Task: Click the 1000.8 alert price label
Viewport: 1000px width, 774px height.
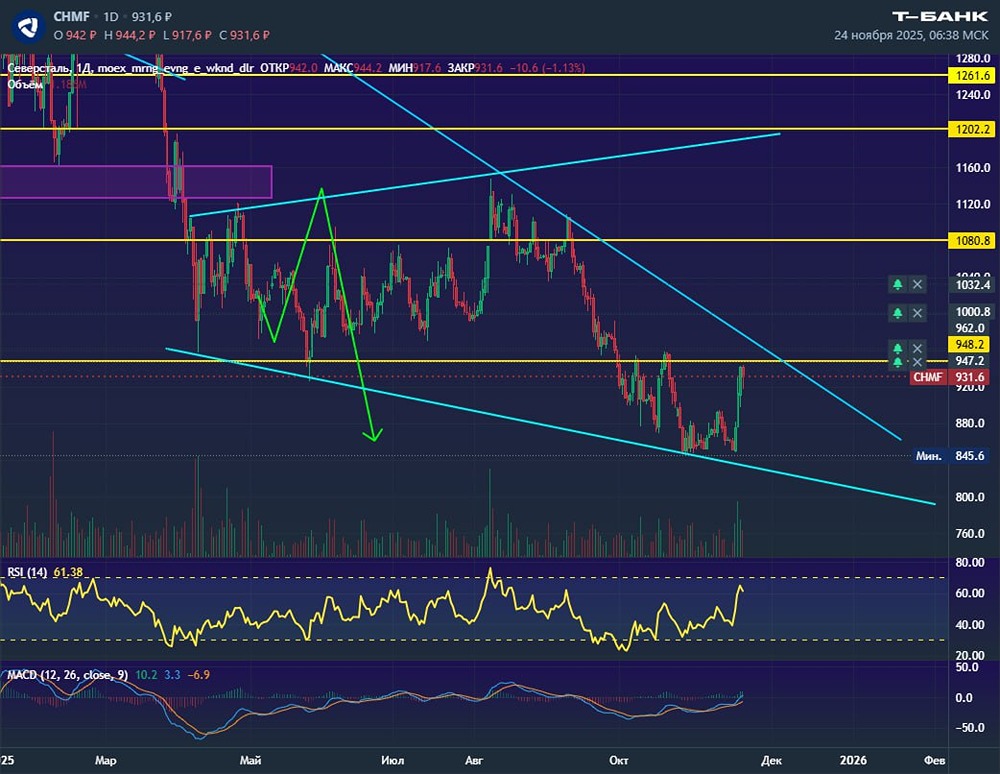Action: click(973, 312)
